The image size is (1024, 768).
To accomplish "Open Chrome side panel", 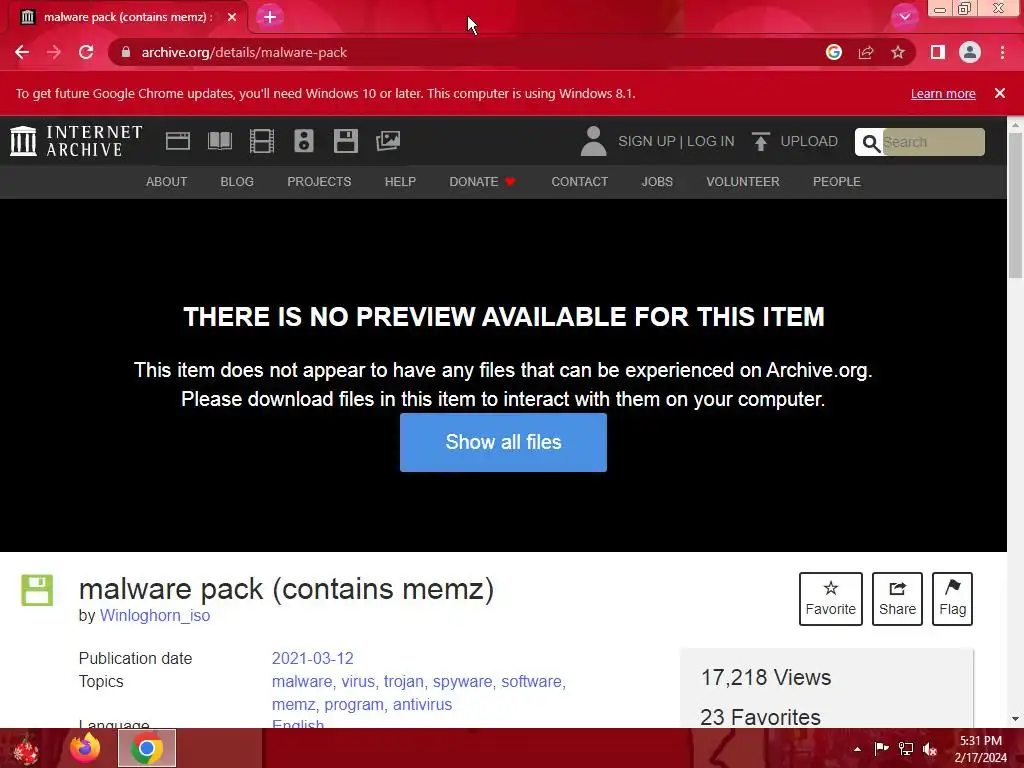I will pyautogui.click(x=938, y=52).
